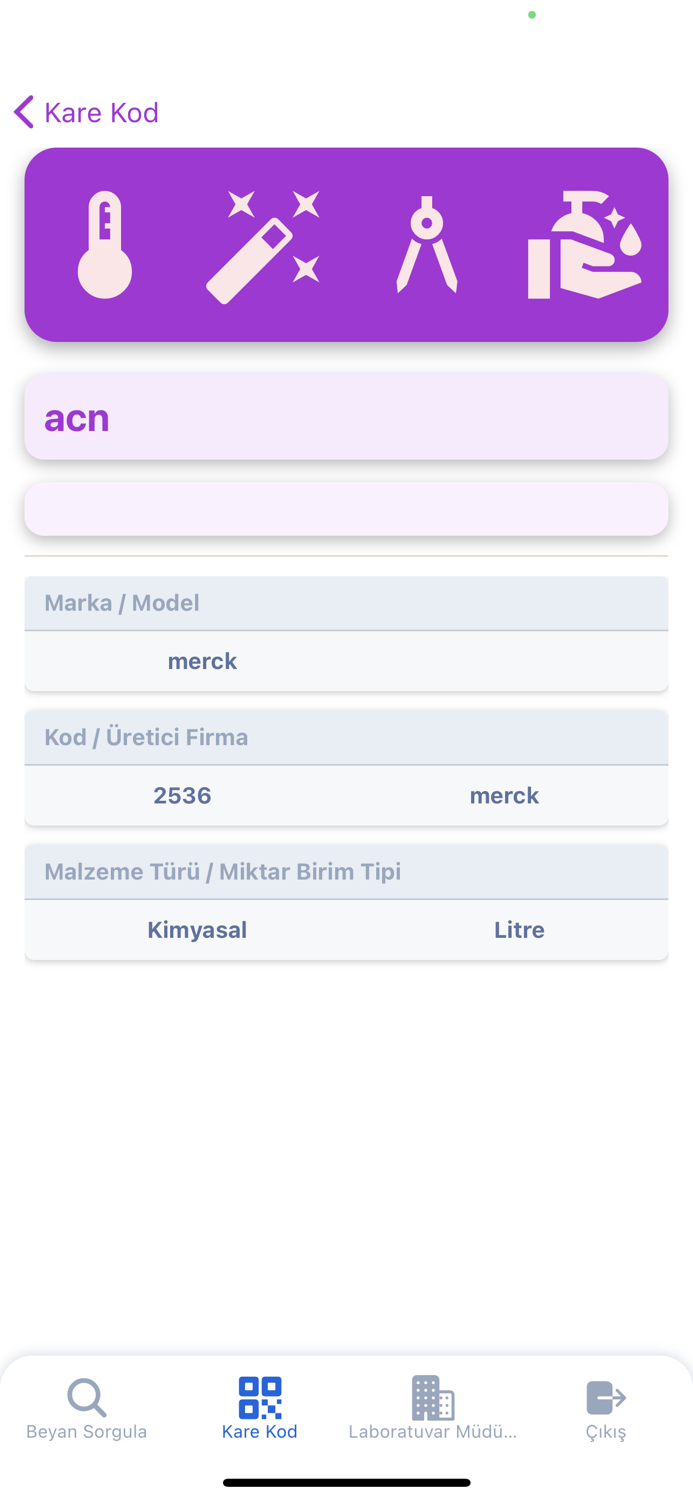Tap the Marka / Model header
This screenshot has width=693, height=1500.
(x=122, y=603)
